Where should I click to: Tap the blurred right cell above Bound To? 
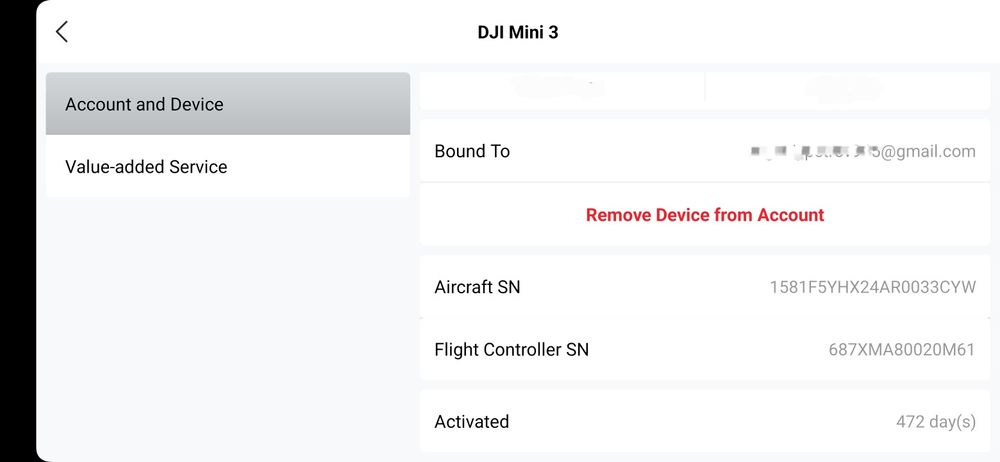pos(846,88)
